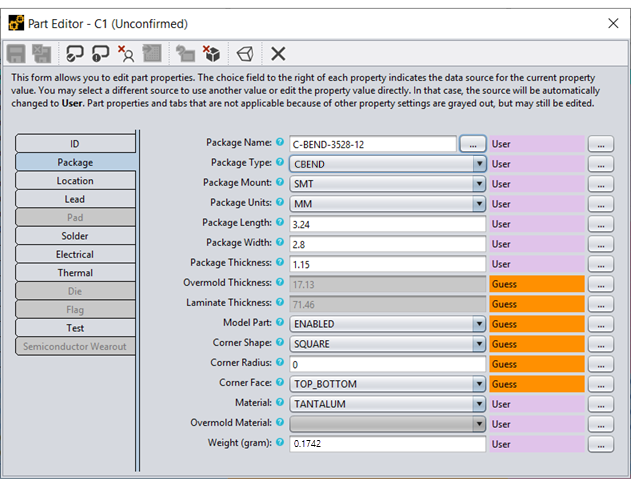Open the Material TANTALUM dropdown
The width and height of the screenshot is (631, 498).
[x=388, y=404]
